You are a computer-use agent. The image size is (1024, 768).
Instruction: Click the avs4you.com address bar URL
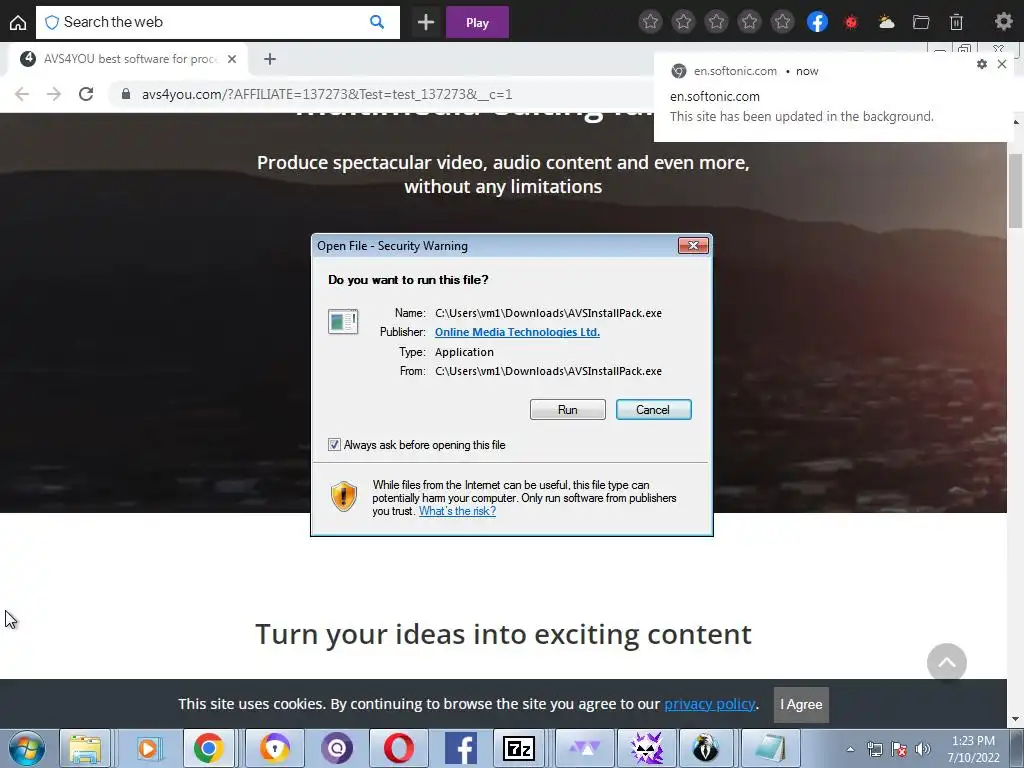point(327,94)
